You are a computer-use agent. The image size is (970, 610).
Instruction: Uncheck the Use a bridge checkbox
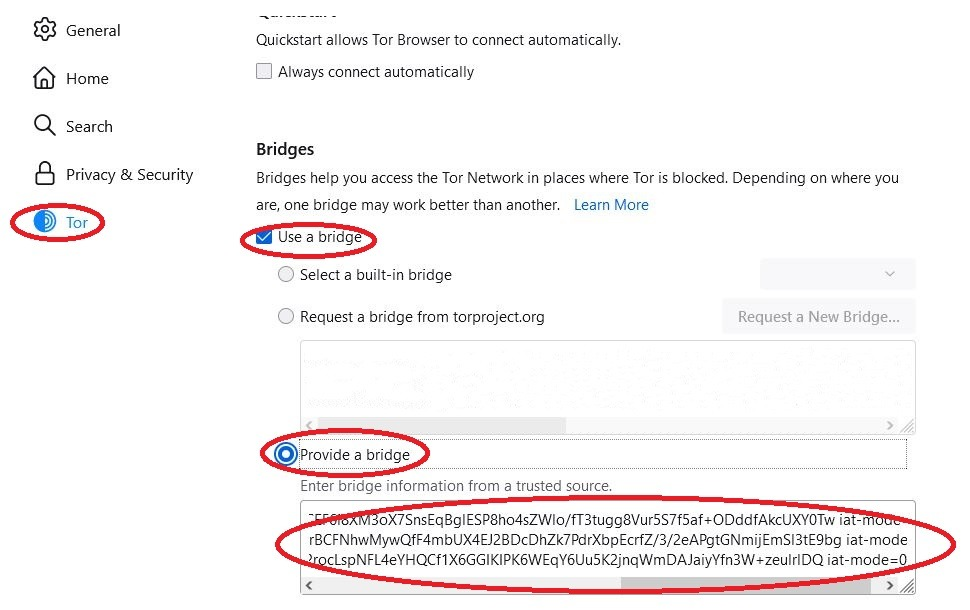tap(264, 237)
